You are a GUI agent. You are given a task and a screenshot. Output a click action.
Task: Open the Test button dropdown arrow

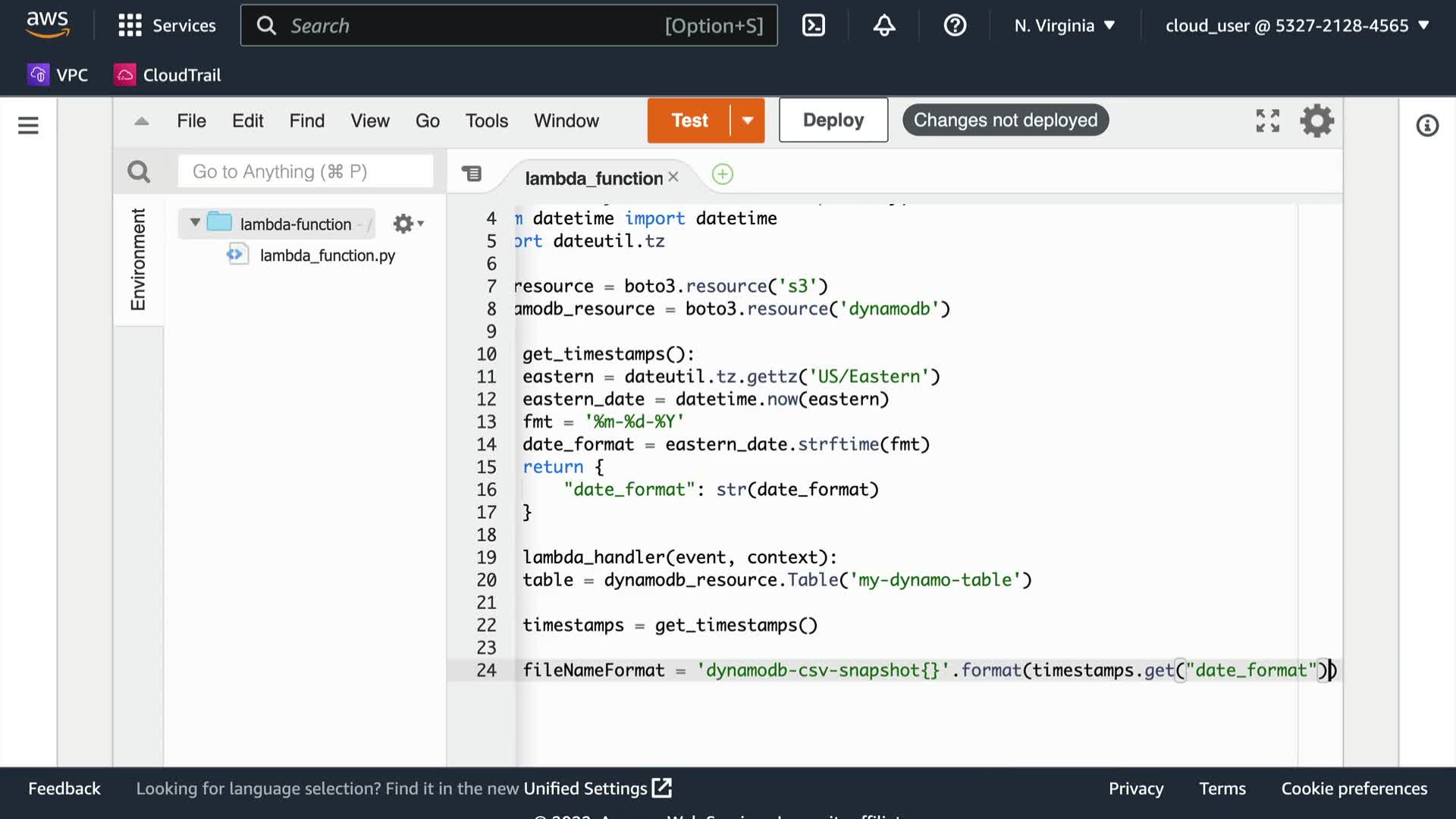pos(748,121)
